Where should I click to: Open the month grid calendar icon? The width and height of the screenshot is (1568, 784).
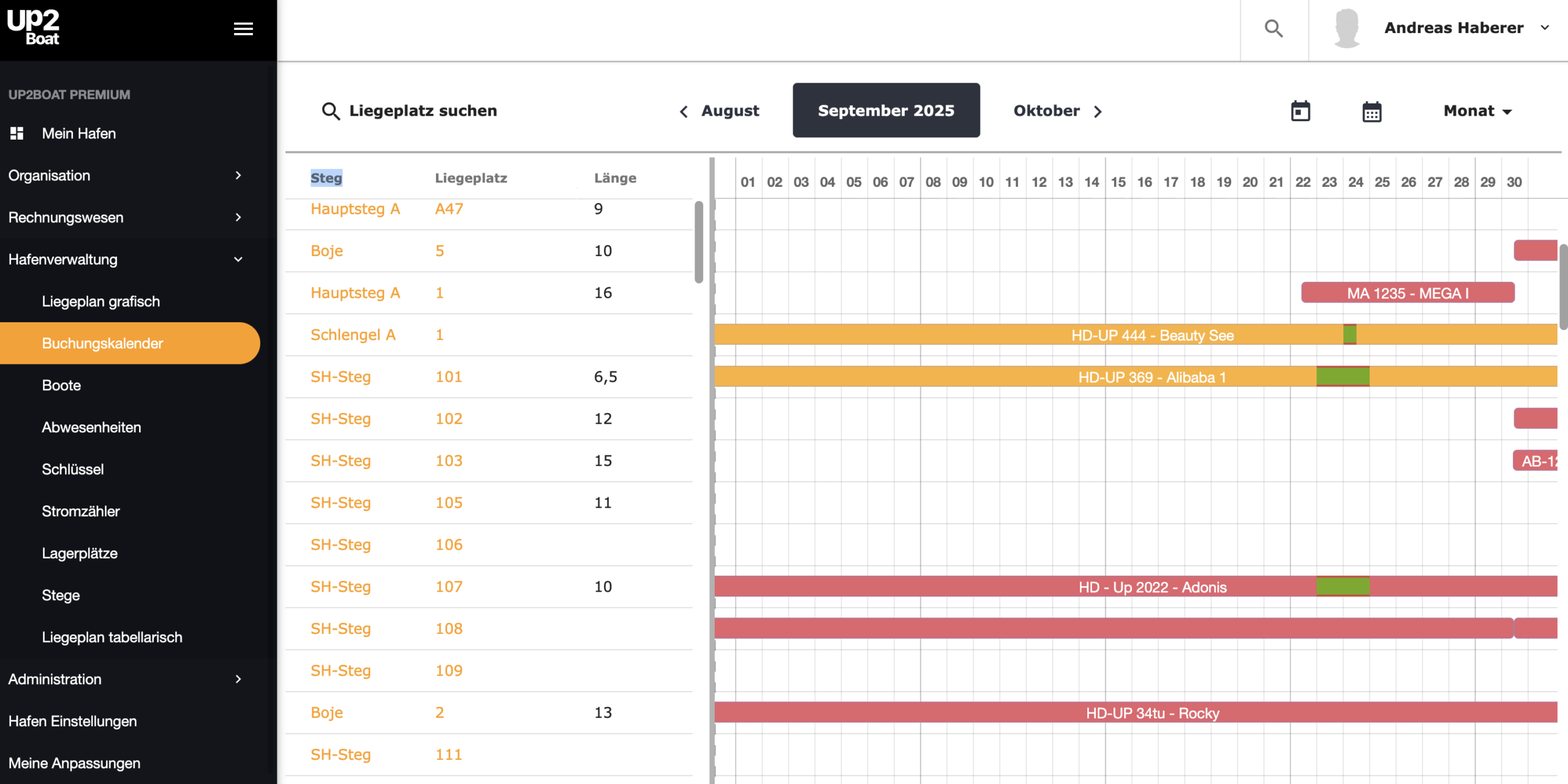pyautogui.click(x=1371, y=111)
